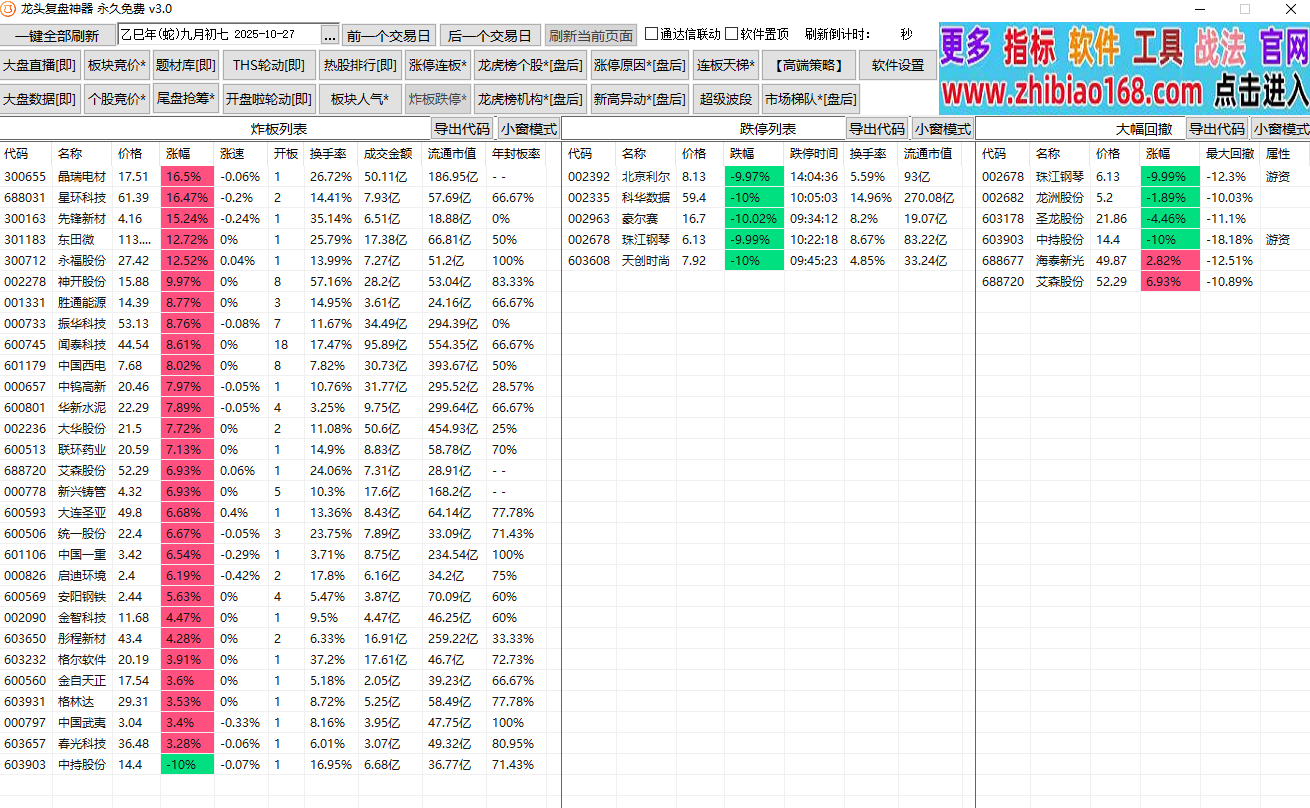Screen dimensions: 1310x808
Task: Click 科华数据 in the 跌停列表
Action: (x=645, y=197)
